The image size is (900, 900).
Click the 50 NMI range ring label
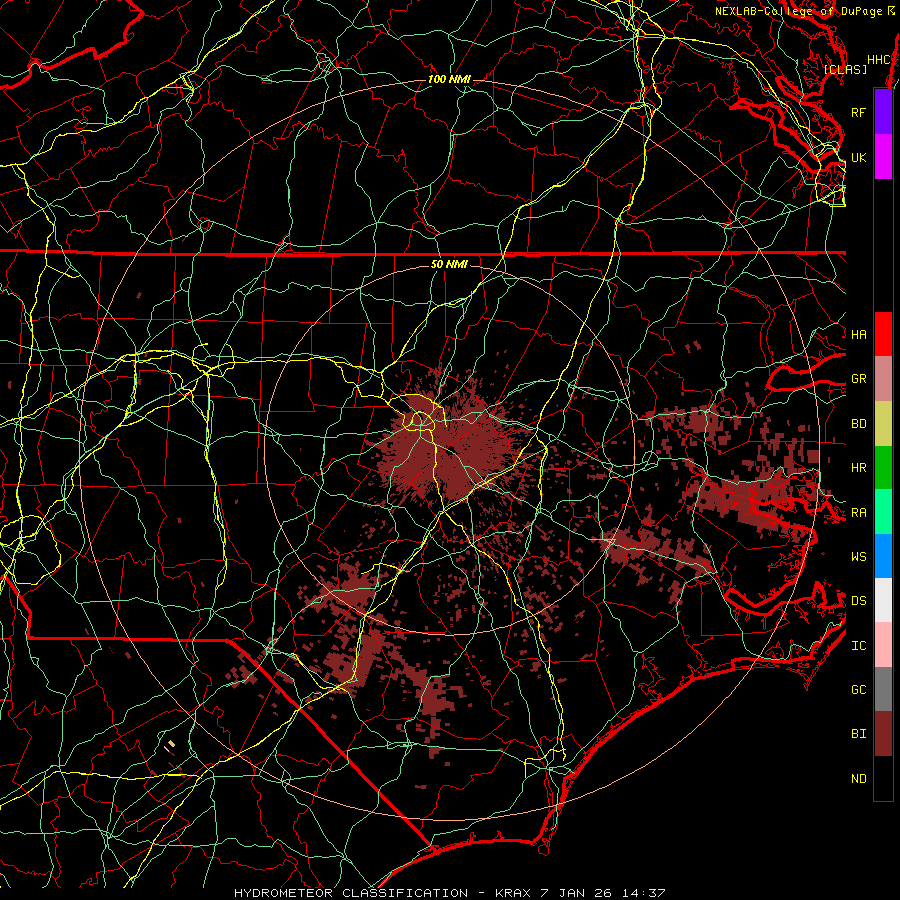click(449, 264)
